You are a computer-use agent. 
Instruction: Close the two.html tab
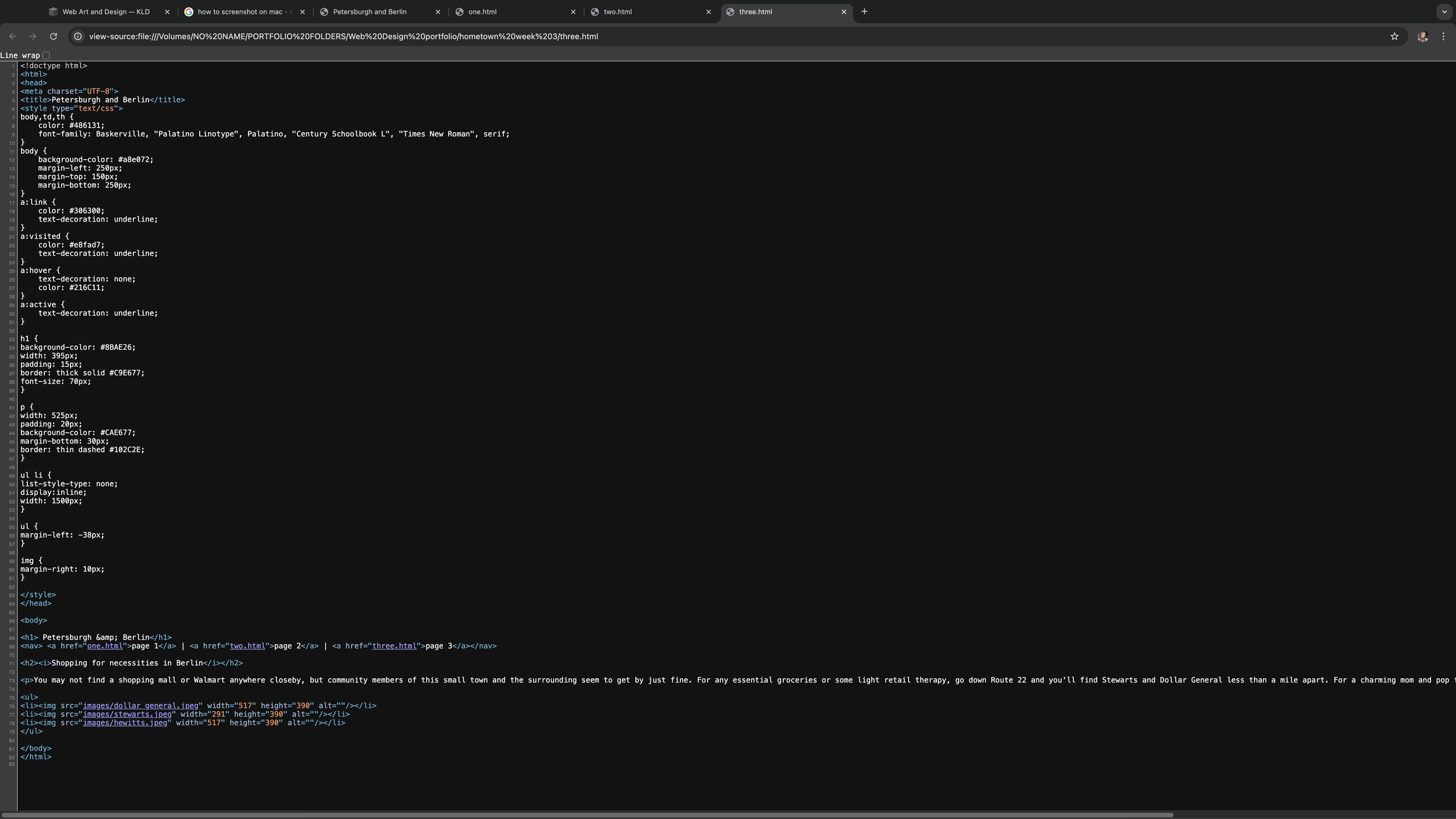click(x=708, y=11)
